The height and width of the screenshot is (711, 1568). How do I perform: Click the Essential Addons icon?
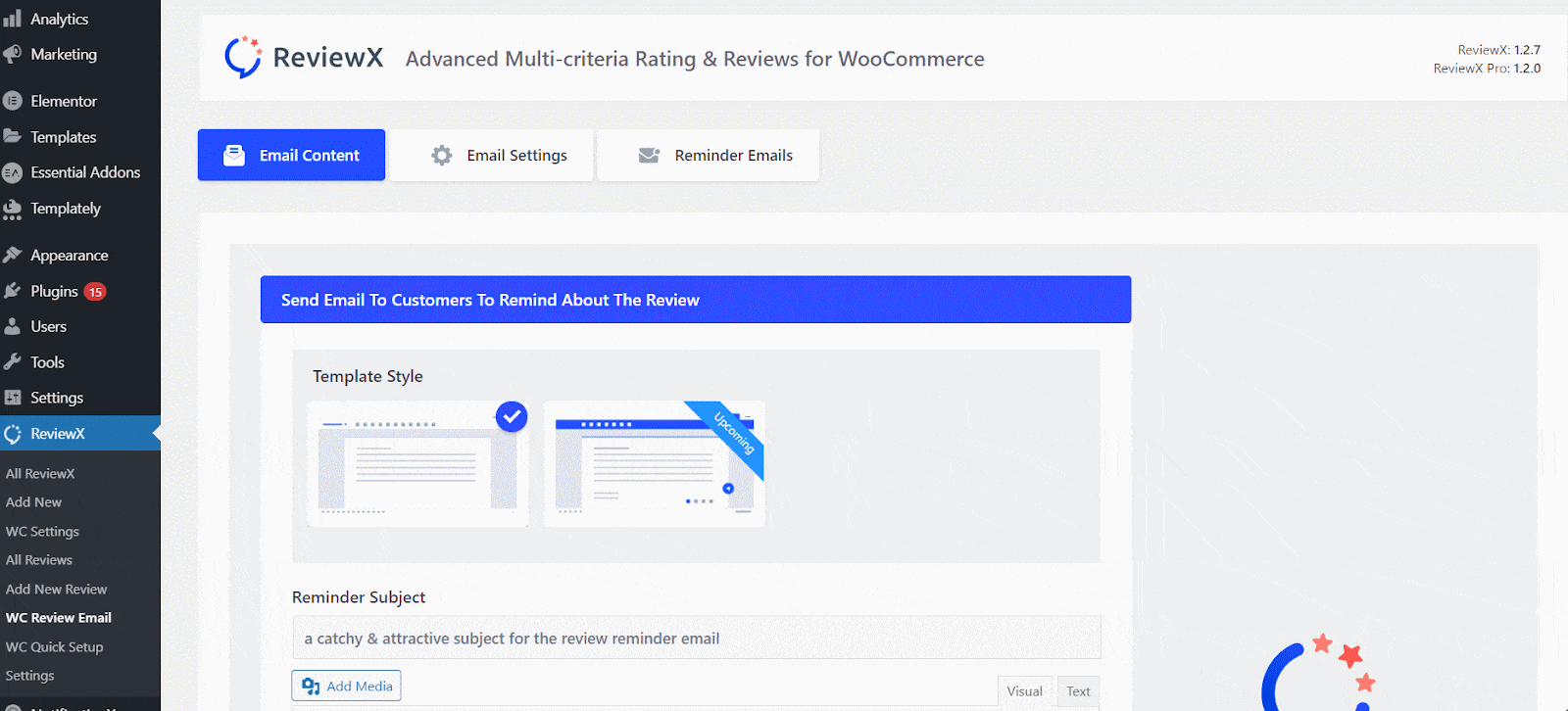pyautogui.click(x=12, y=172)
